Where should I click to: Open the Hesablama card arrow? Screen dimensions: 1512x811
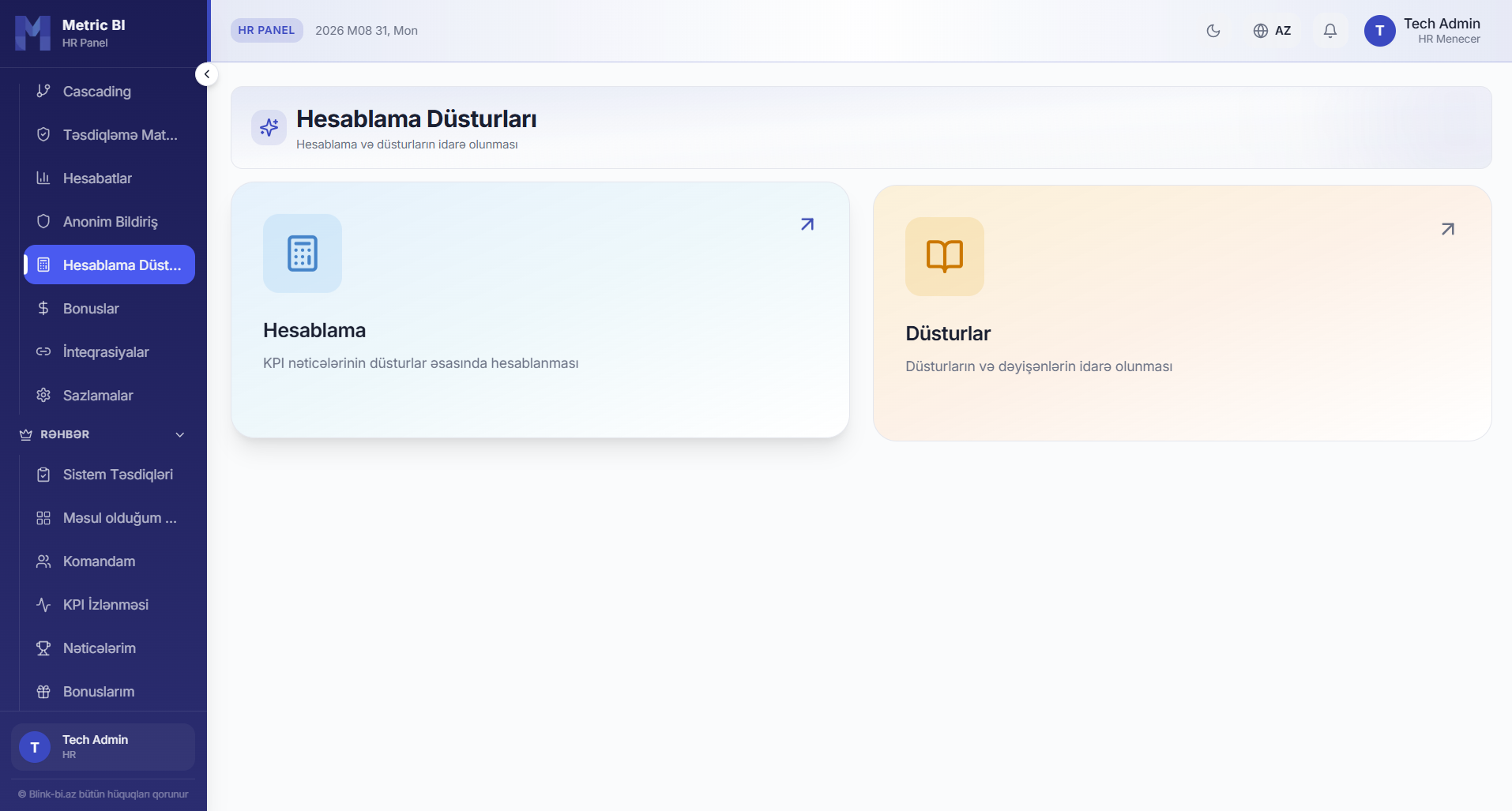click(x=807, y=224)
